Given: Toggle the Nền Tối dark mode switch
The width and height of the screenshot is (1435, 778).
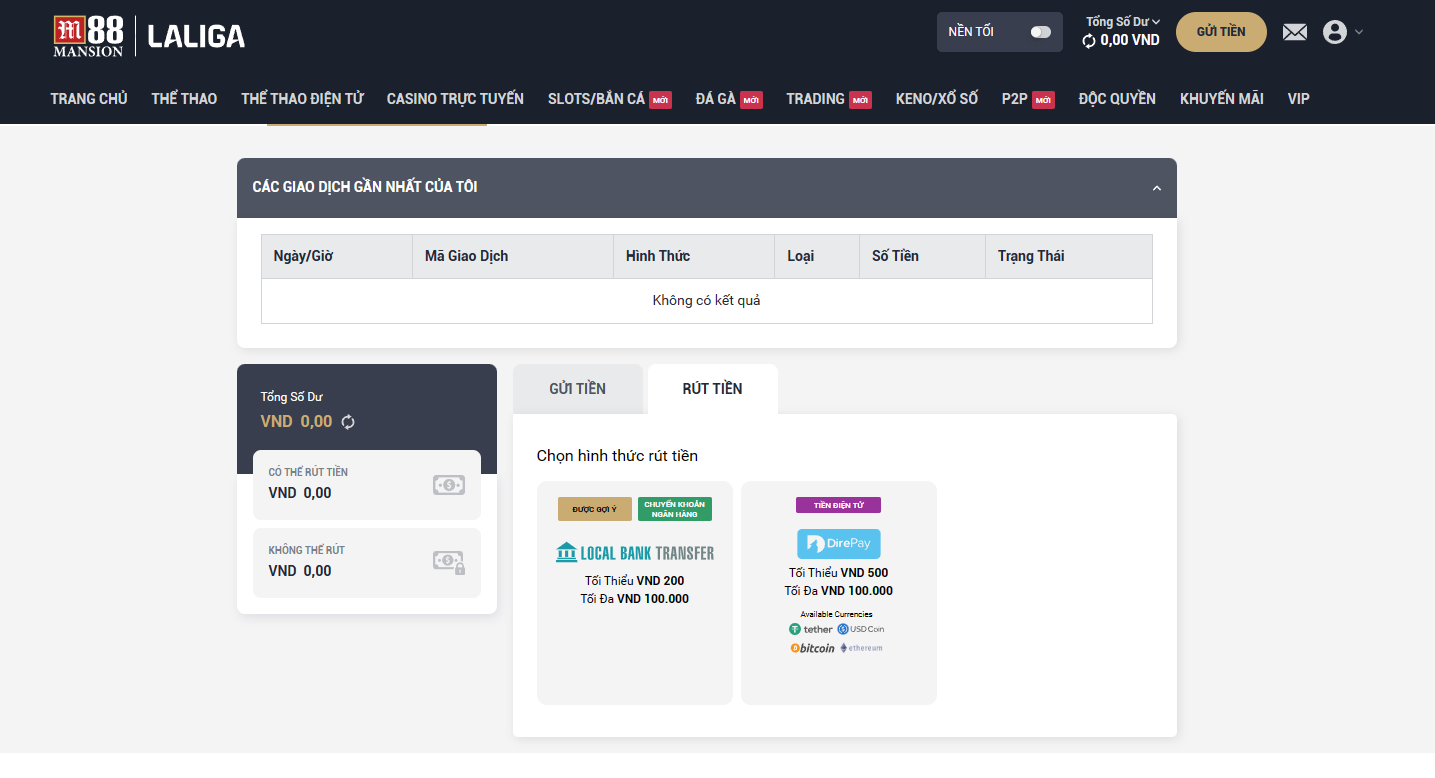Looking at the screenshot, I should [x=1040, y=32].
